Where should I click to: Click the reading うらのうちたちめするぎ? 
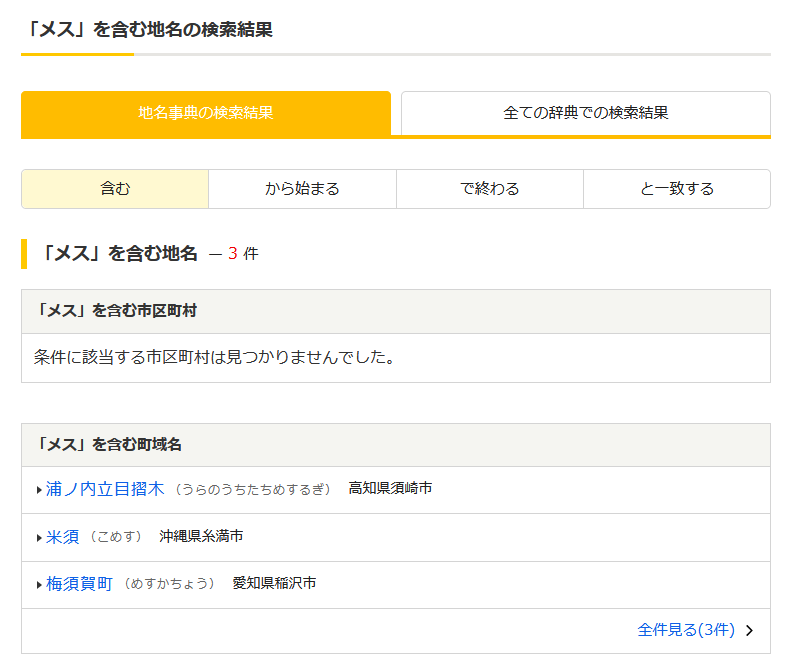pyautogui.click(x=251, y=489)
